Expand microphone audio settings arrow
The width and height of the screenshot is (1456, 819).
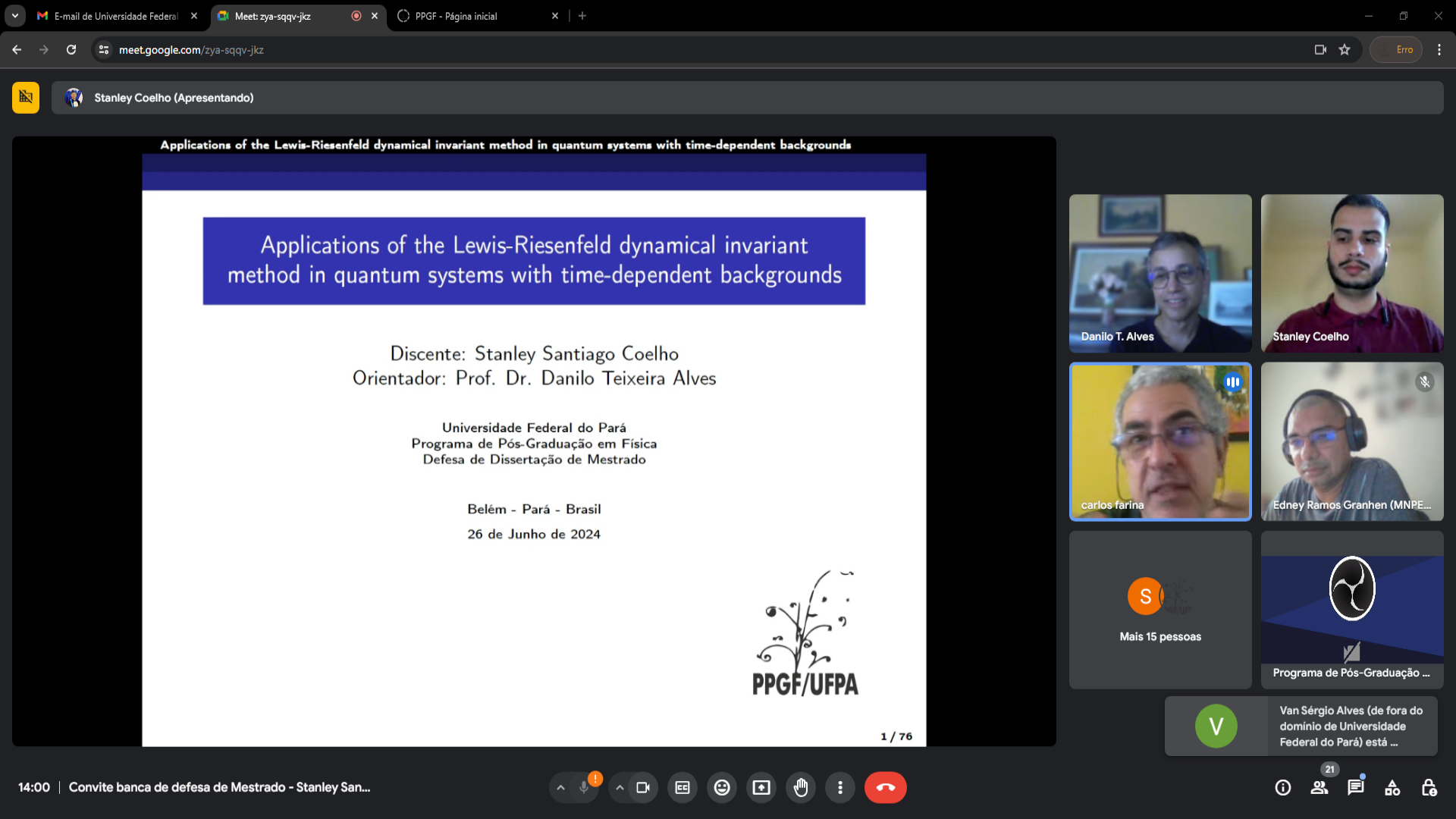[560, 787]
